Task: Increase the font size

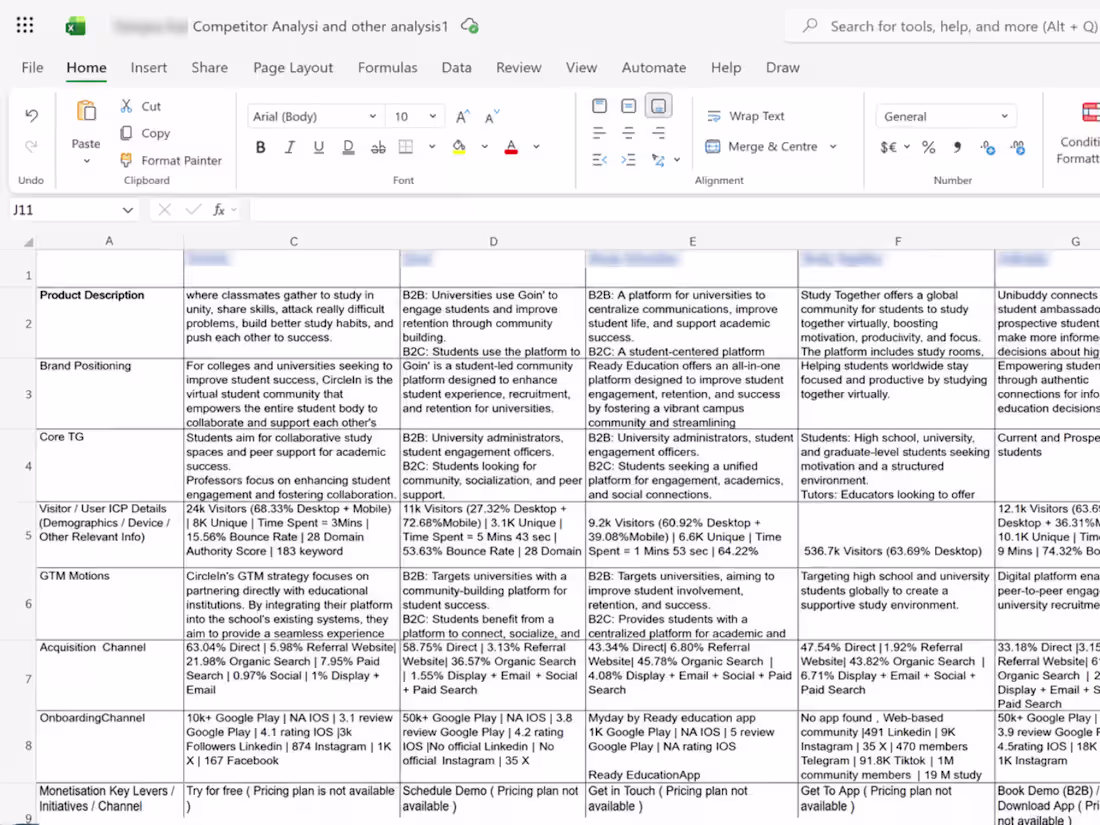Action: pos(462,116)
